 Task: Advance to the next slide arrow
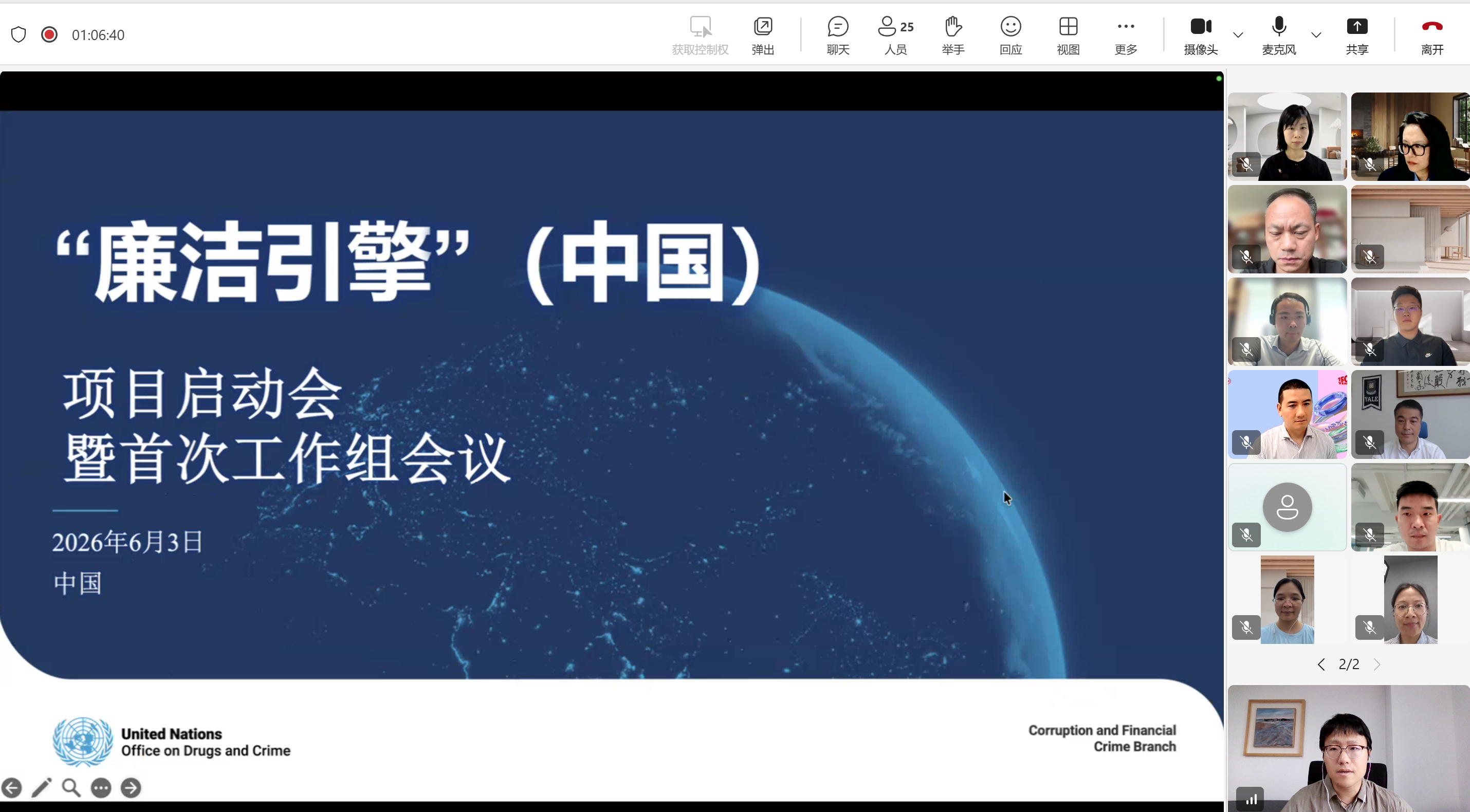click(x=131, y=788)
